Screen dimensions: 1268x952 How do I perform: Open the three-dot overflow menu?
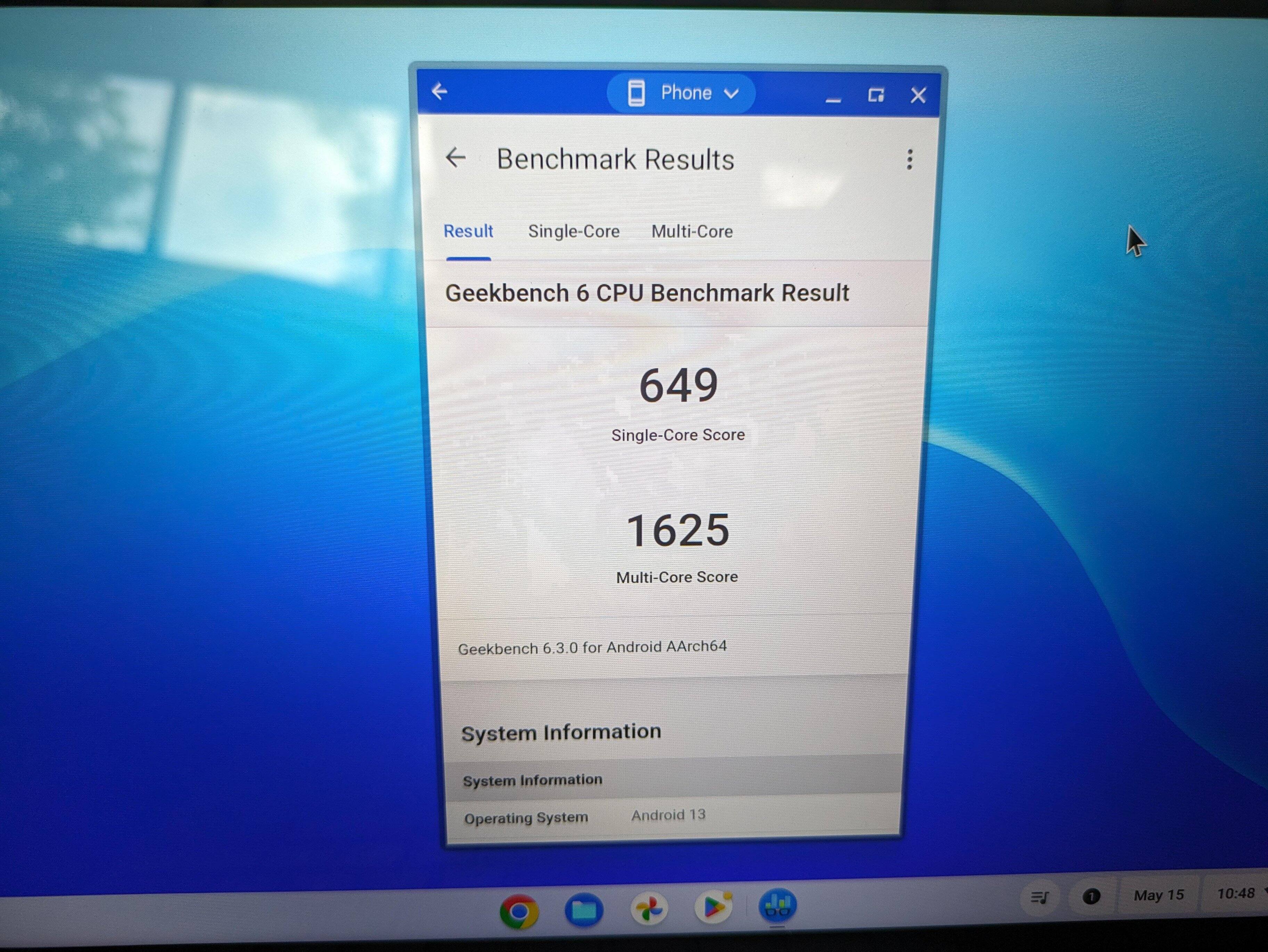pyautogui.click(x=909, y=159)
